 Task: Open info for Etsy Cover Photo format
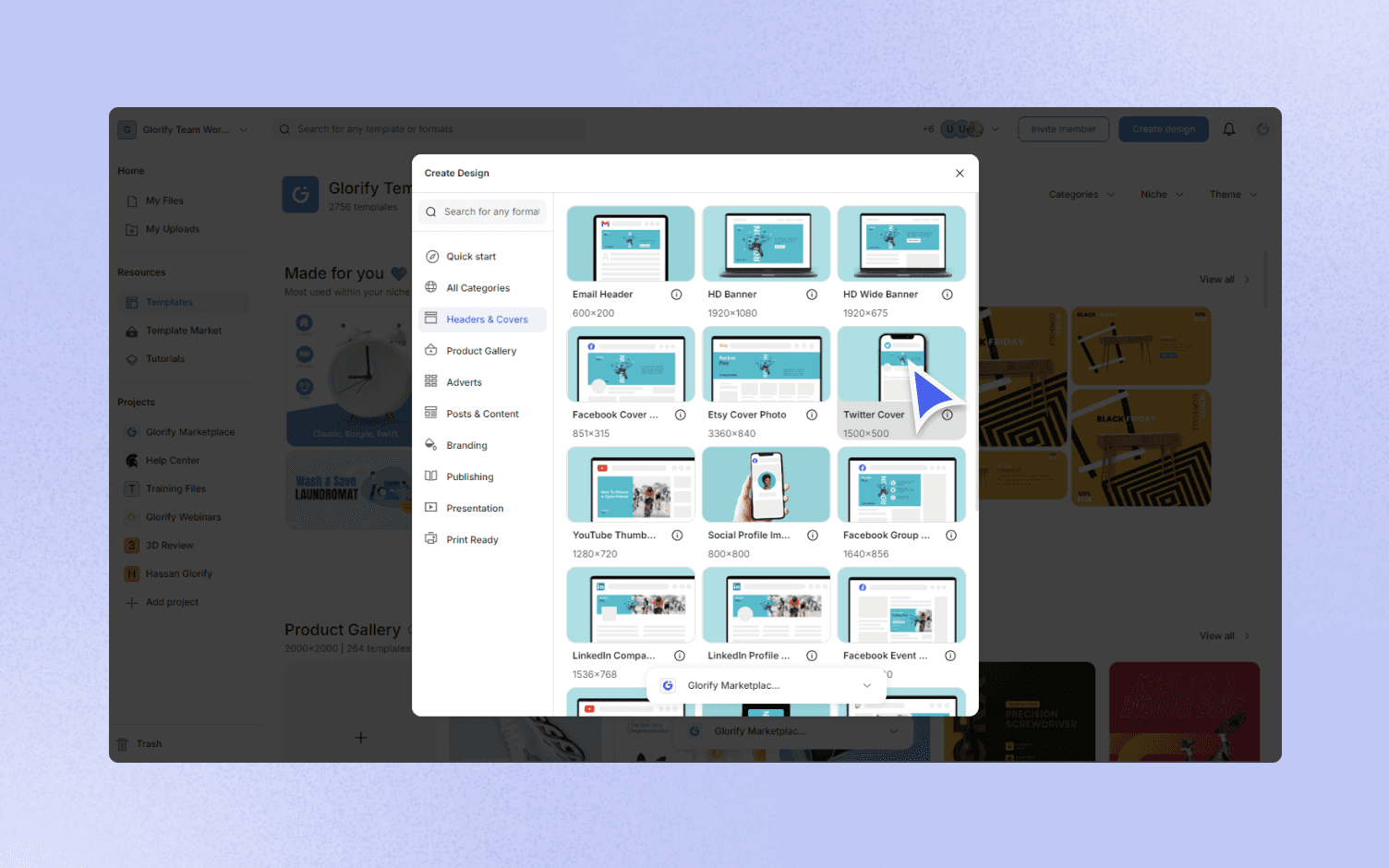[x=812, y=415]
